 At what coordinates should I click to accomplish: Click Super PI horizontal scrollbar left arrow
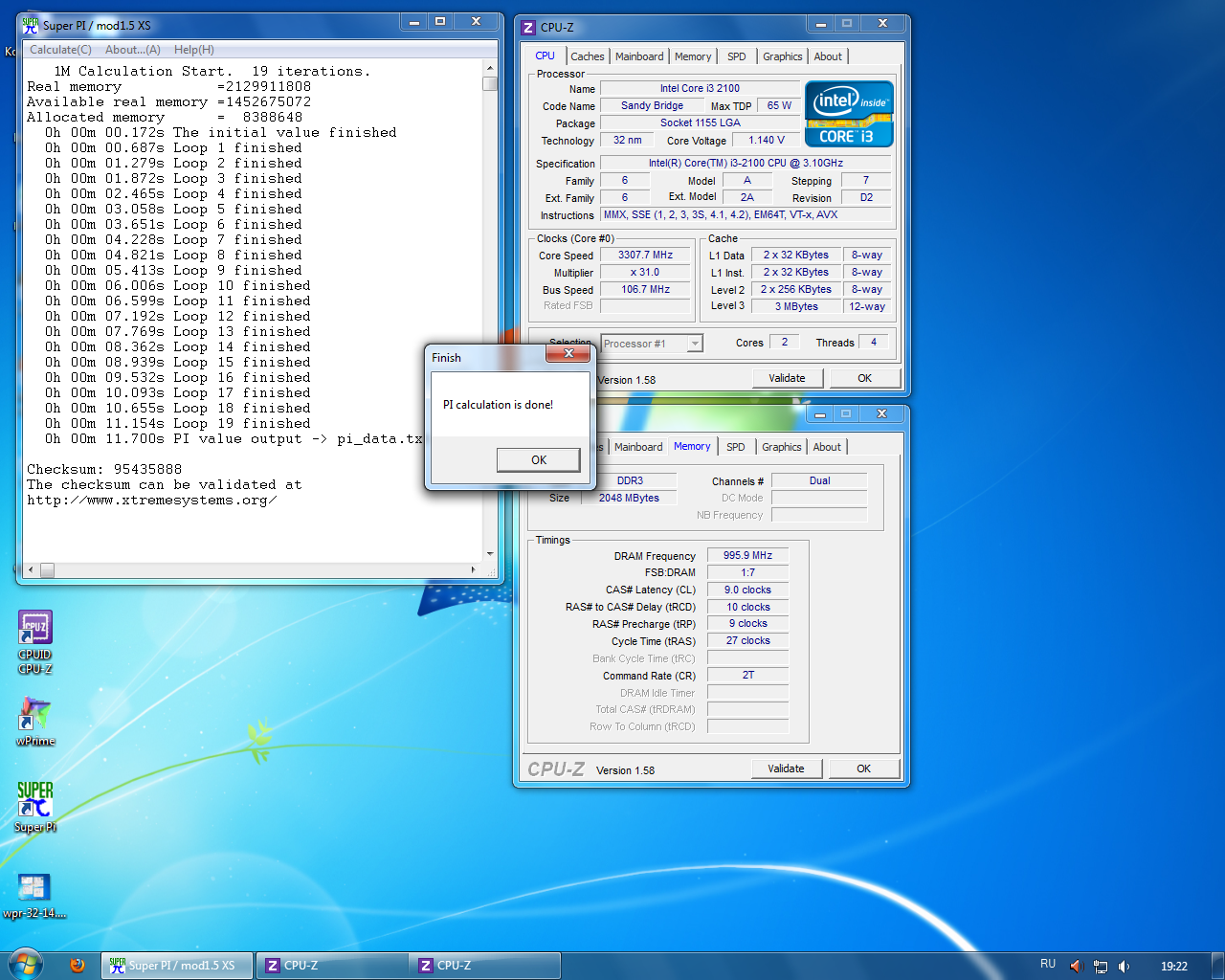[x=31, y=569]
